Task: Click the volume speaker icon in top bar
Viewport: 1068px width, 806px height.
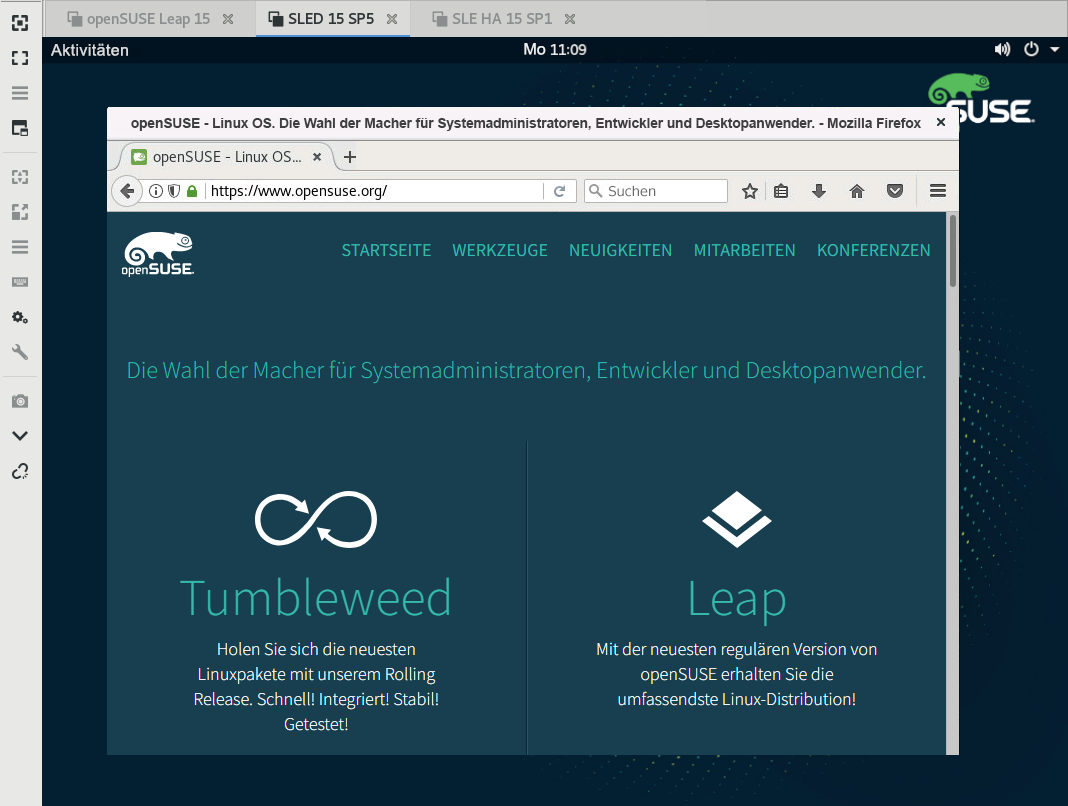Action: pos(1002,50)
